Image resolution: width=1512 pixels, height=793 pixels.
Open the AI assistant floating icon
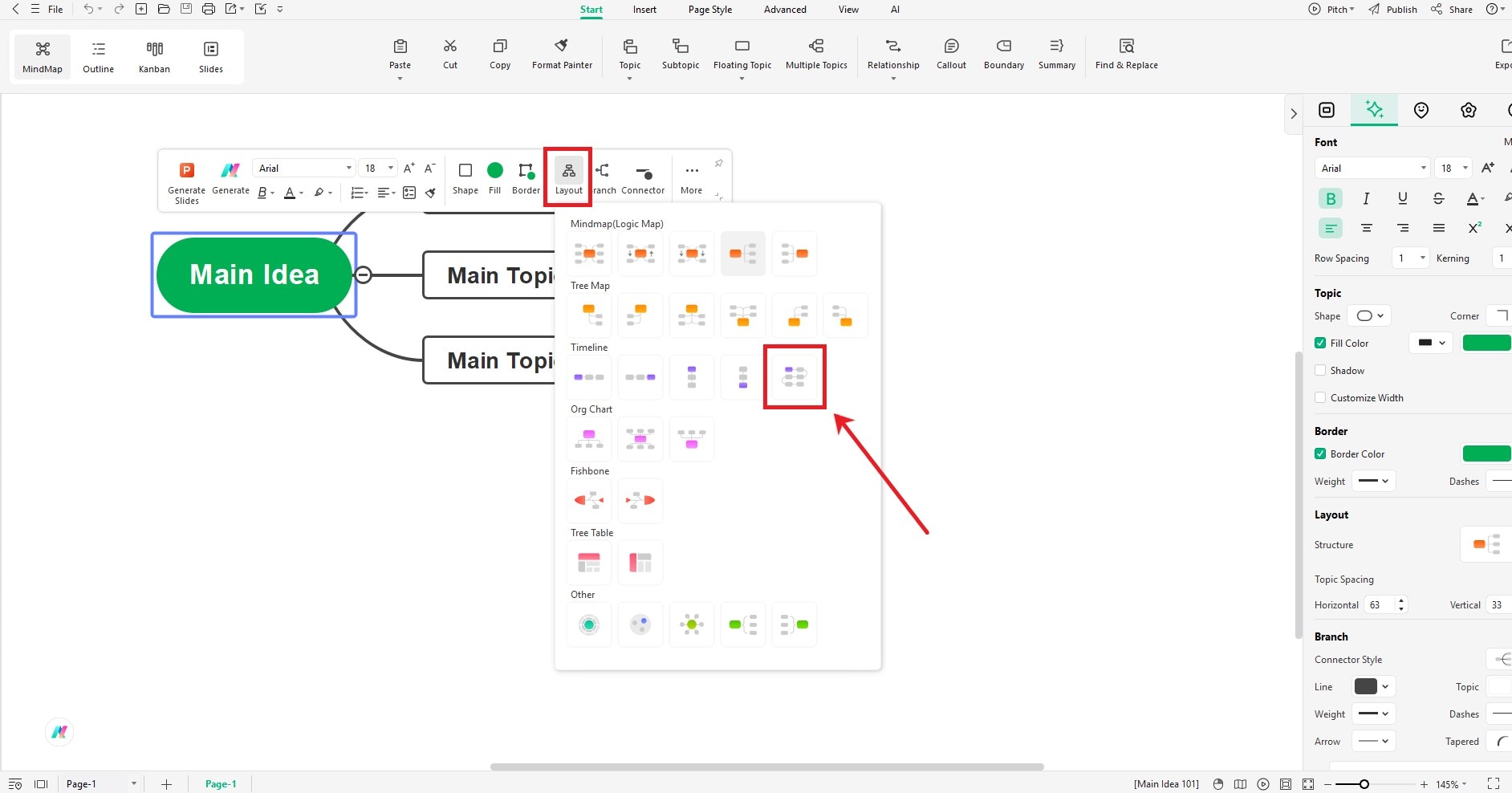point(59,731)
